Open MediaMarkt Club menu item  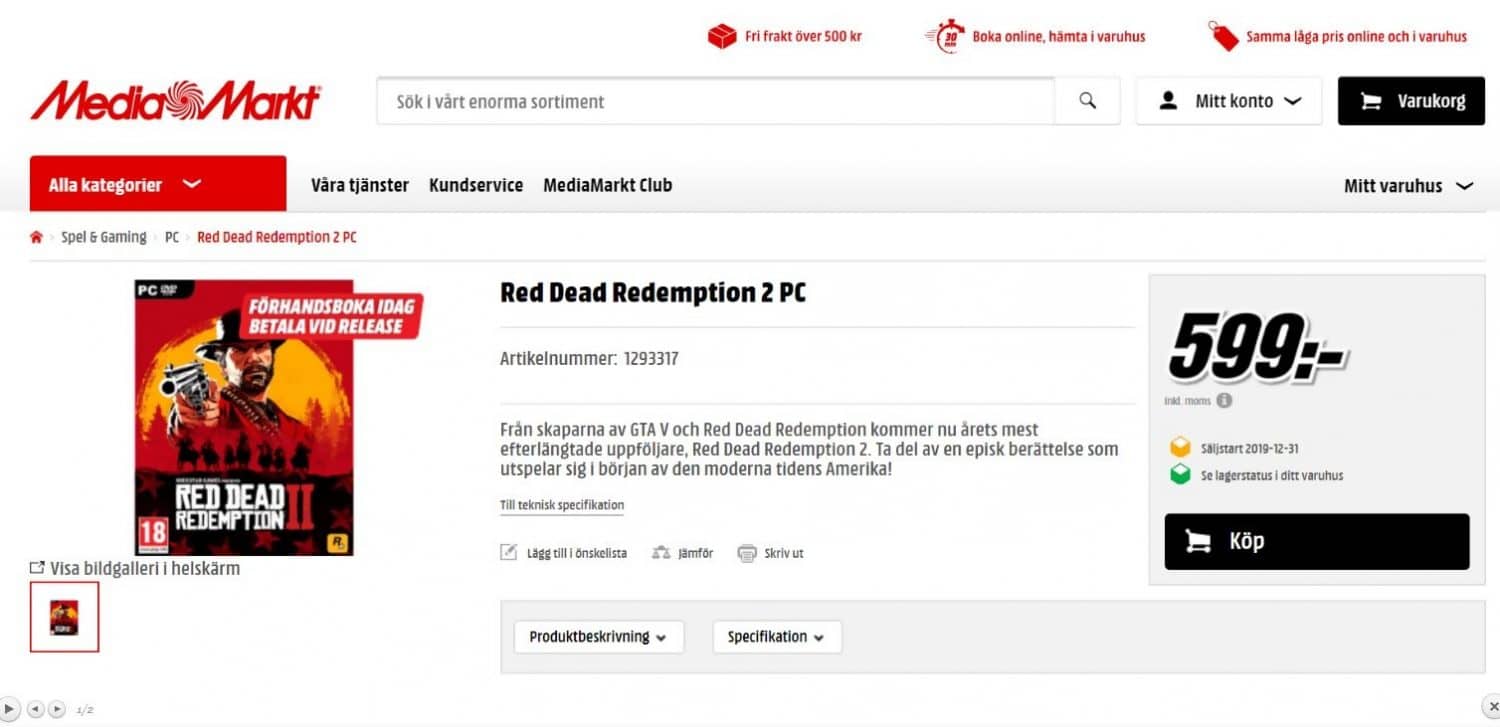pyautogui.click(x=608, y=185)
